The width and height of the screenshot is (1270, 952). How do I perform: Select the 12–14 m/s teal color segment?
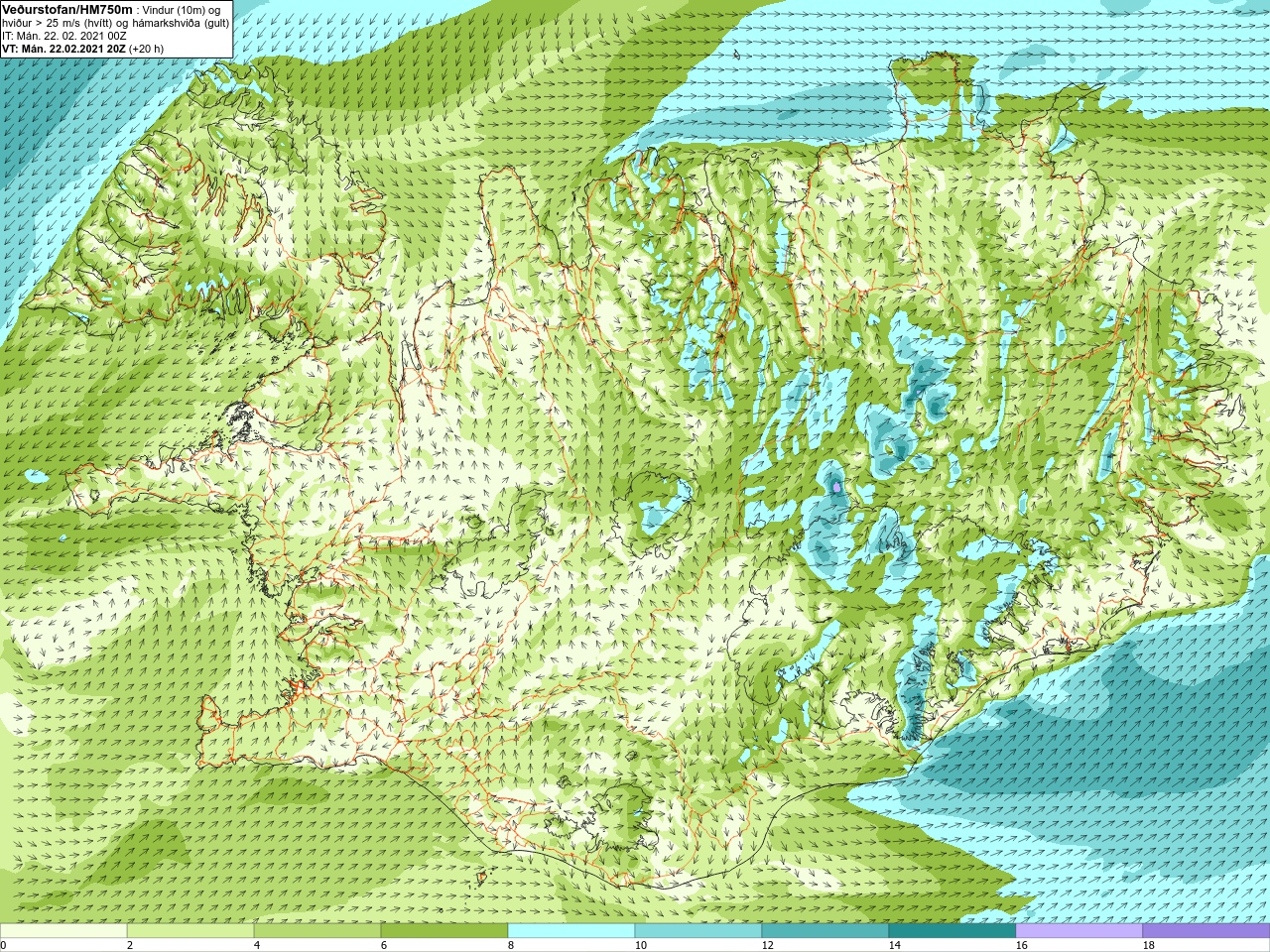[825, 931]
